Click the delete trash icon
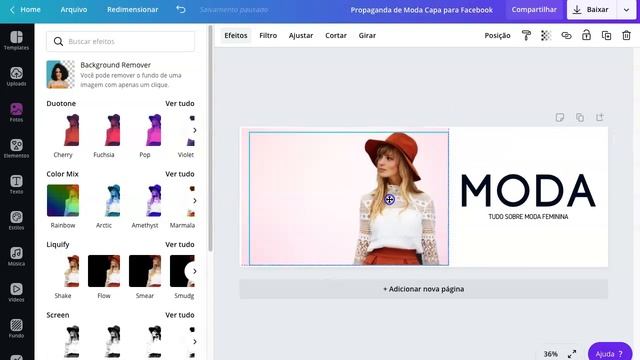Screen dimensions: 640x360 627,36
